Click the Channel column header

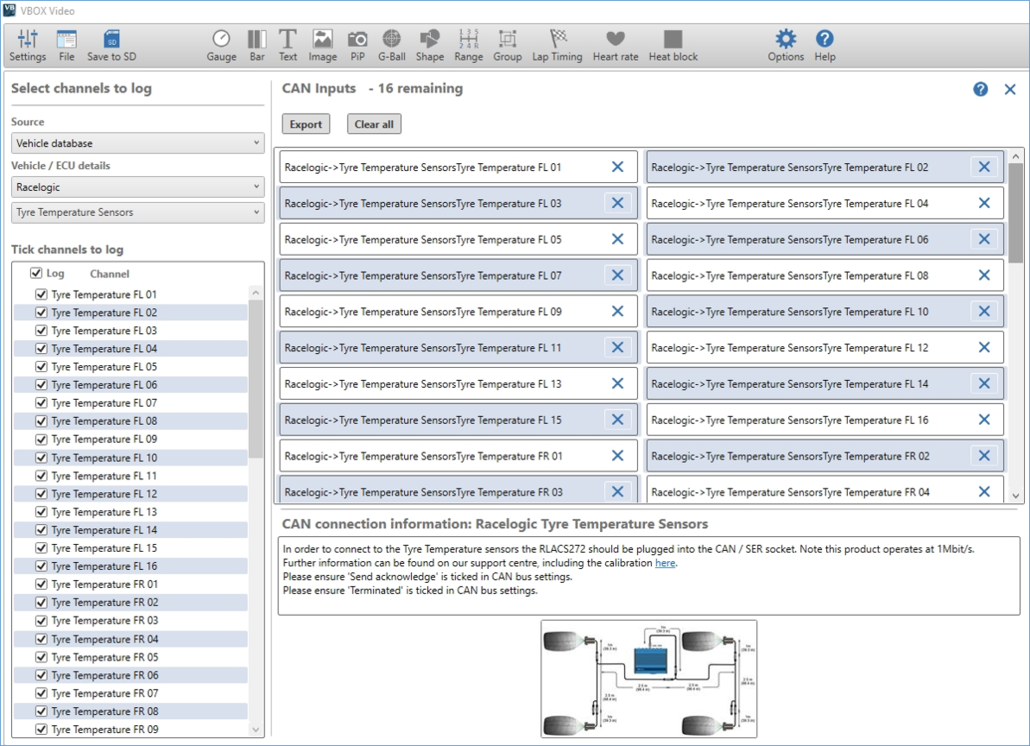pos(110,274)
